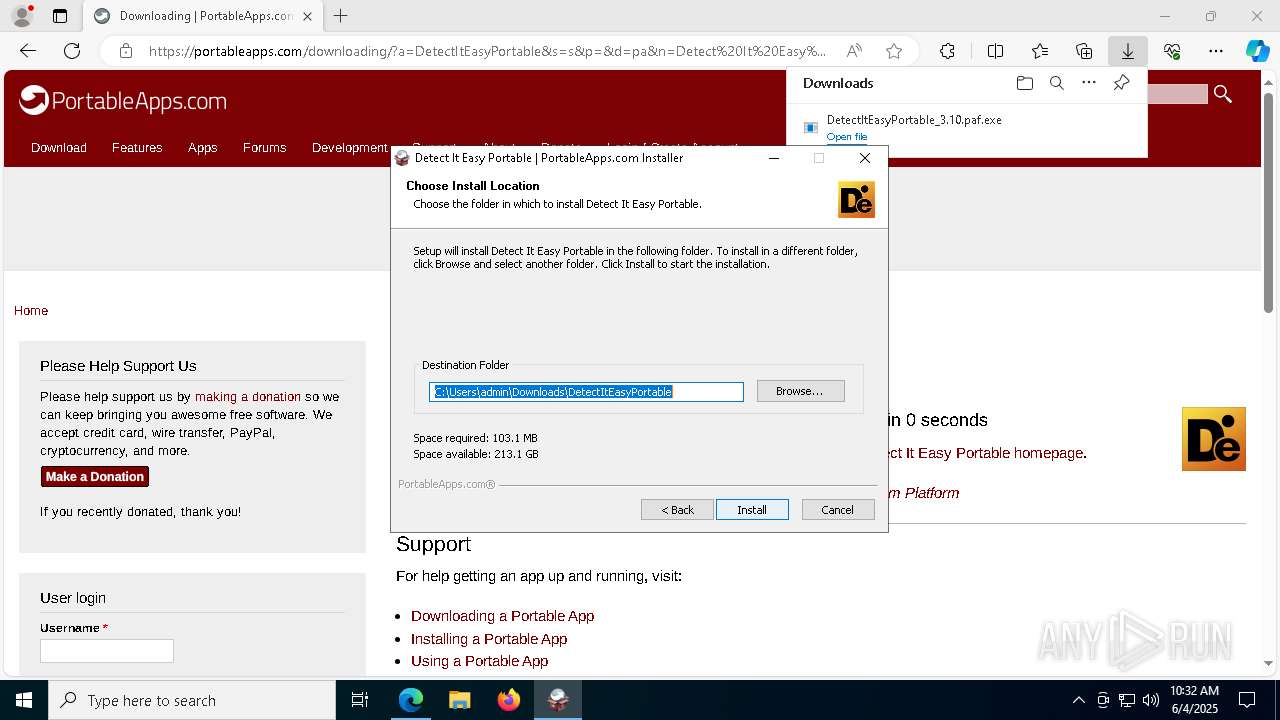Toggle the Downloads toolbar button
The width and height of the screenshot is (1280, 720).
[1127, 51]
